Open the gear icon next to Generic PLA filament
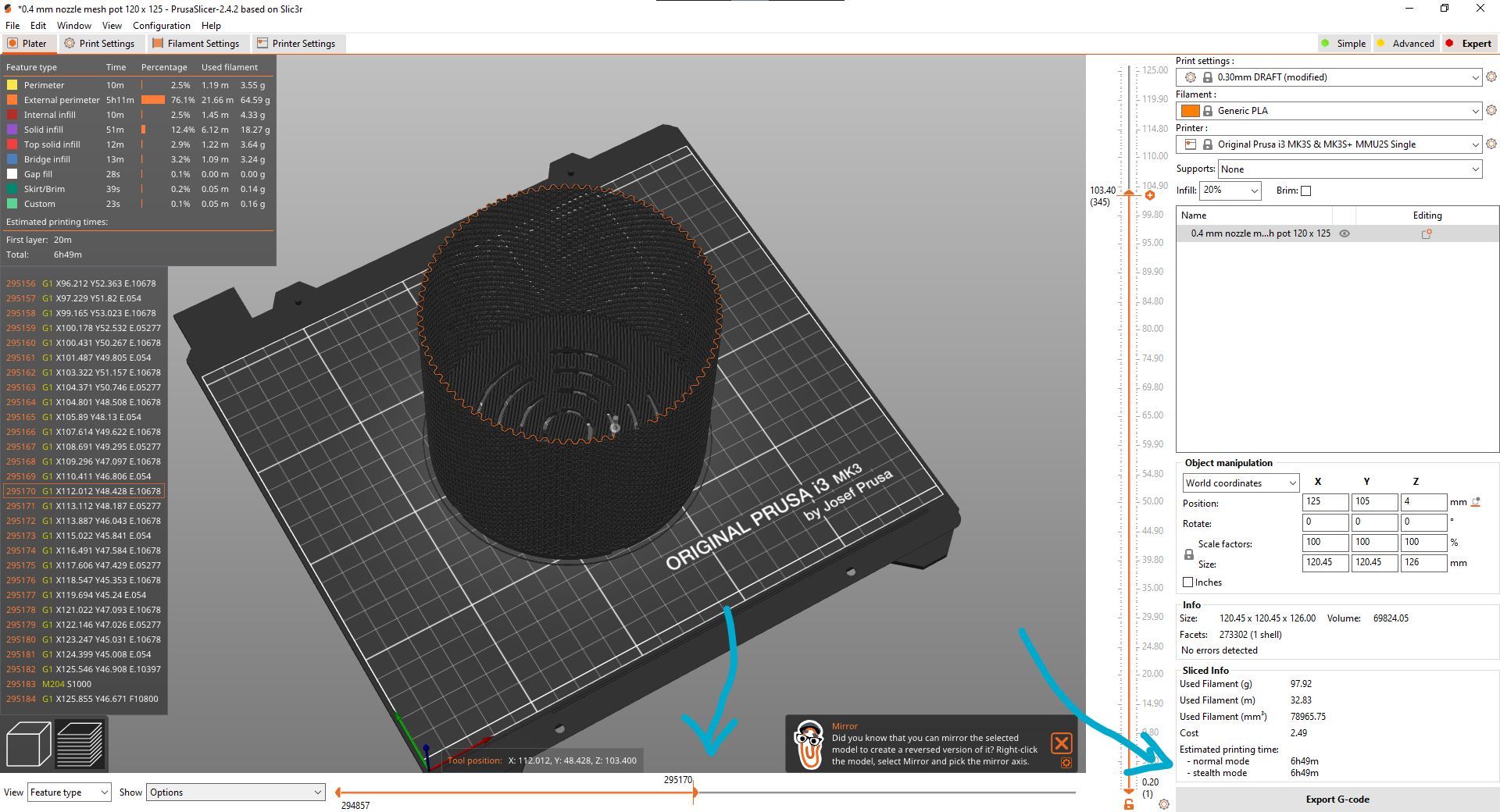 tap(1491, 110)
